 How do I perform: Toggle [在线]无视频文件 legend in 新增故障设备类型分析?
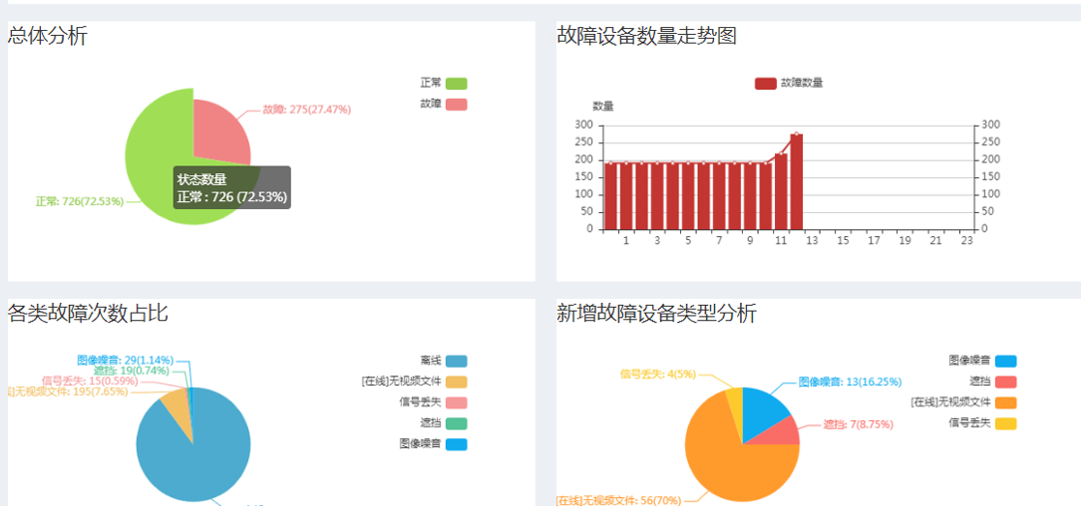tap(1005, 402)
